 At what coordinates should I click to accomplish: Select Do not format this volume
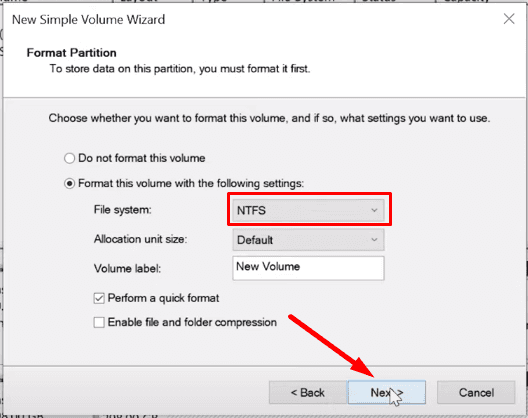[69, 158]
